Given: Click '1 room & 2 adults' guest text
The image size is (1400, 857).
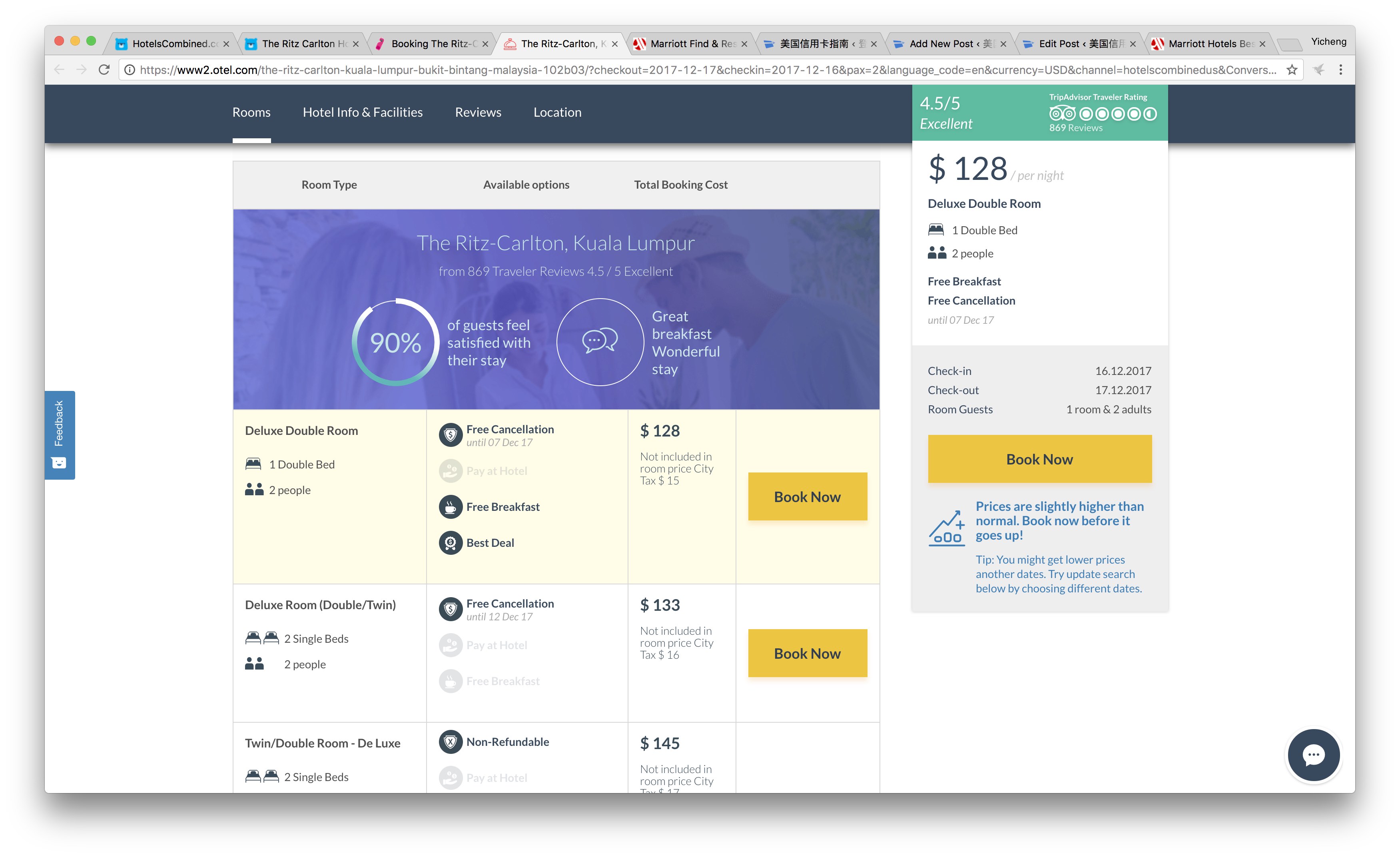Looking at the screenshot, I should [1109, 409].
